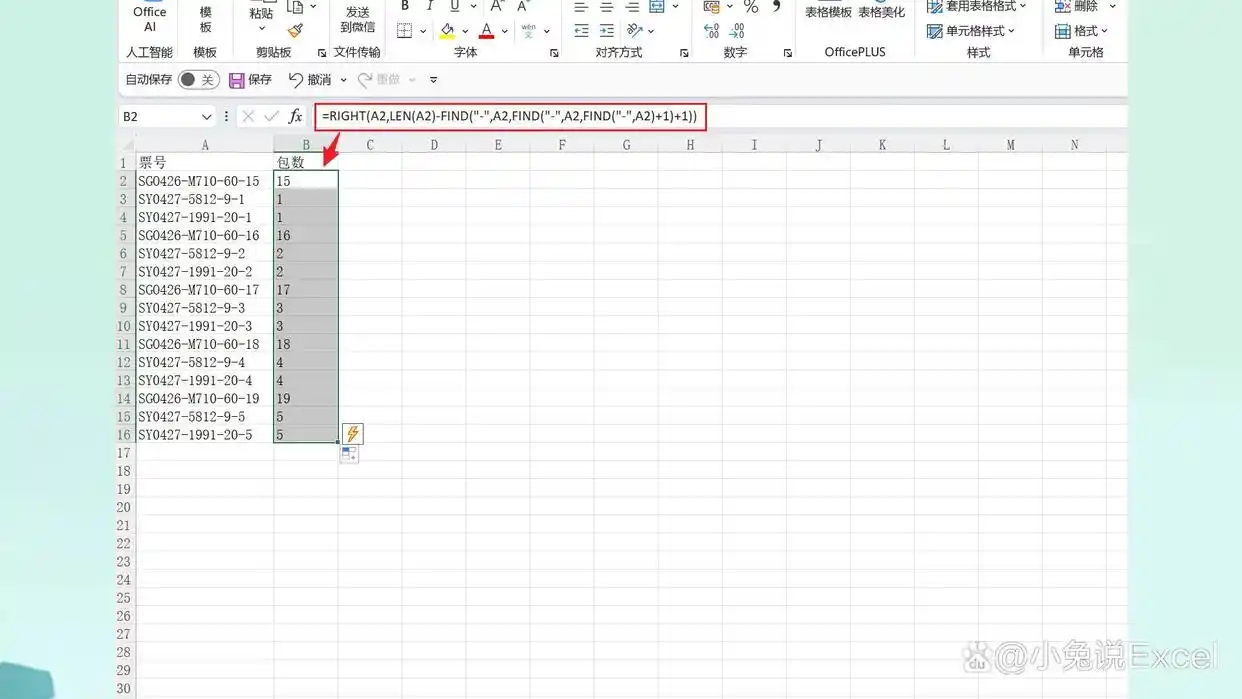This screenshot has height=699, width=1242.
Task: Decrease indent
Action: point(581,31)
